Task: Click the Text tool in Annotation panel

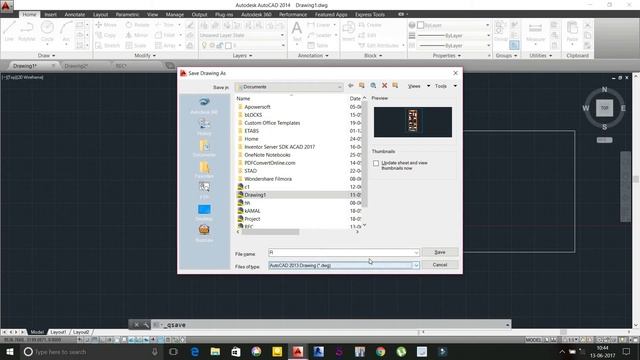Action: pos(297,31)
